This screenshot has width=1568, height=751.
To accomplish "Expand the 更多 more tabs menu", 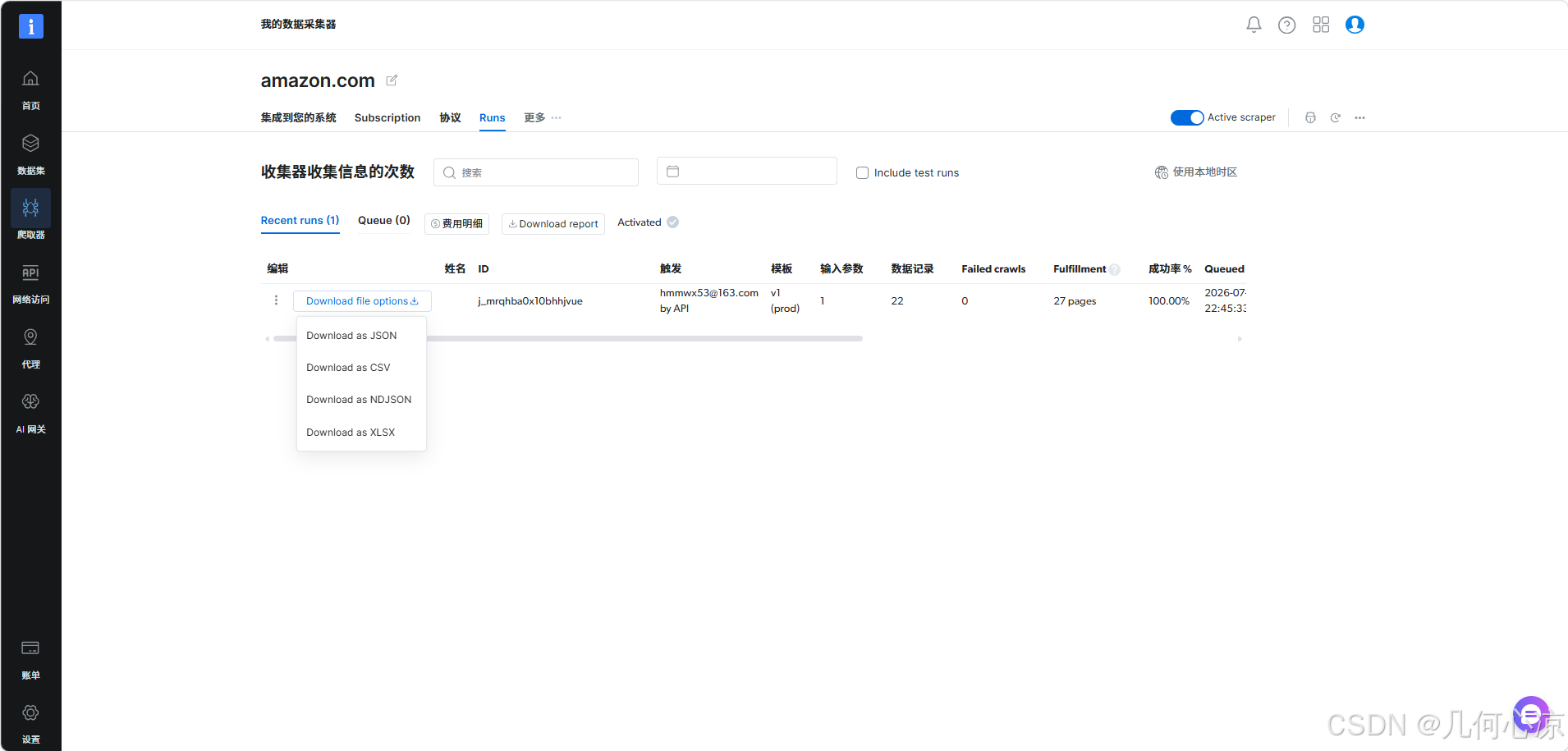I will click(543, 117).
